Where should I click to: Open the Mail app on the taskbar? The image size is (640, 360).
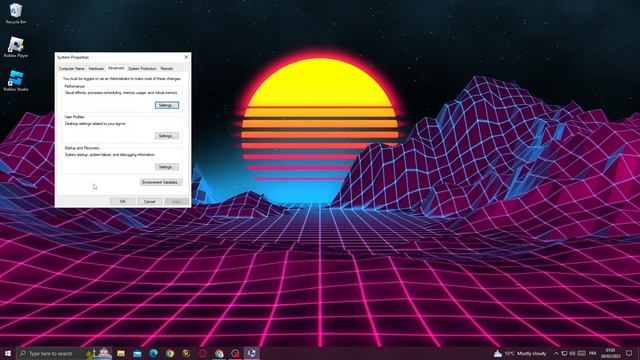[137, 353]
